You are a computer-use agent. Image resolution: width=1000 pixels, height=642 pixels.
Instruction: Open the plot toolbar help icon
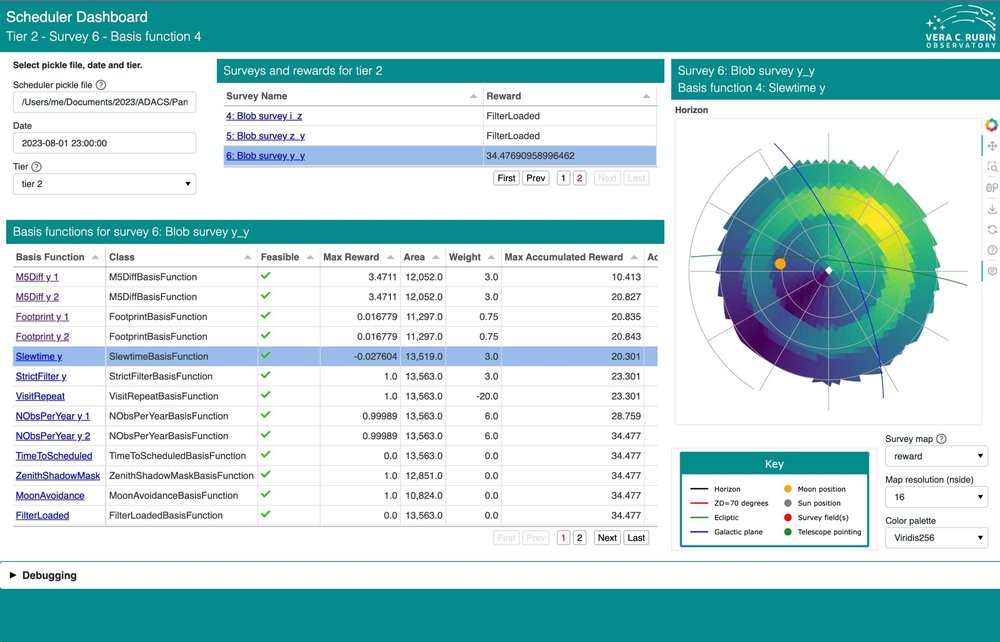(x=991, y=250)
